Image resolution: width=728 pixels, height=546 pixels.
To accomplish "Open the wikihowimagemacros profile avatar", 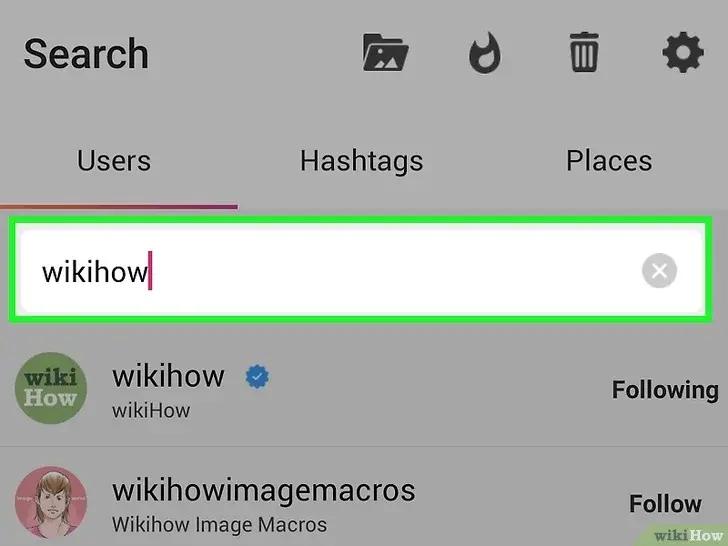I will point(51,502).
